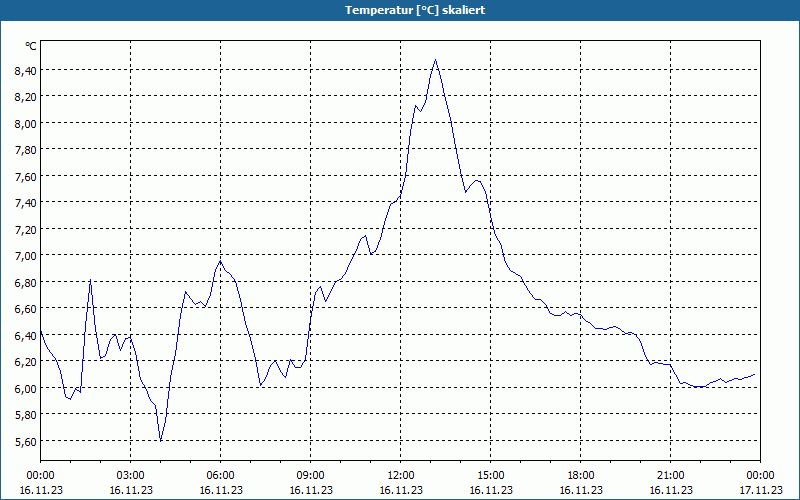Click the 'Temperatur [°C] skaliert' title bar
Viewport: 800px width, 500px height.
click(400, 10)
